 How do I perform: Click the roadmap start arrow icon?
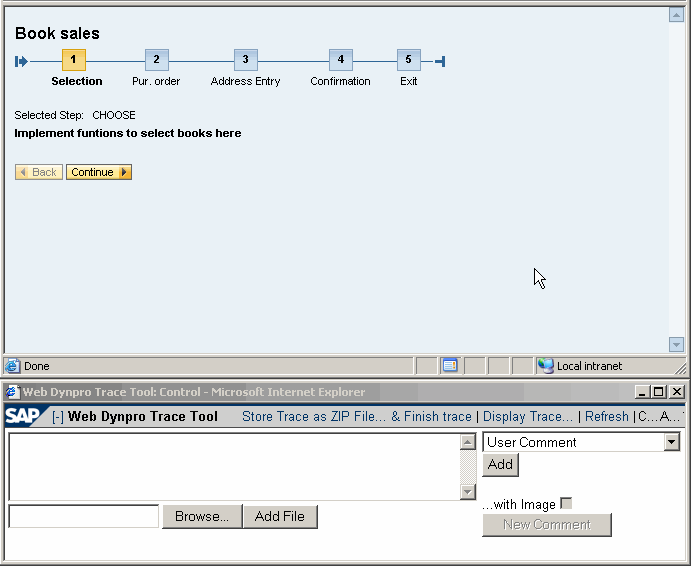point(21,61)
